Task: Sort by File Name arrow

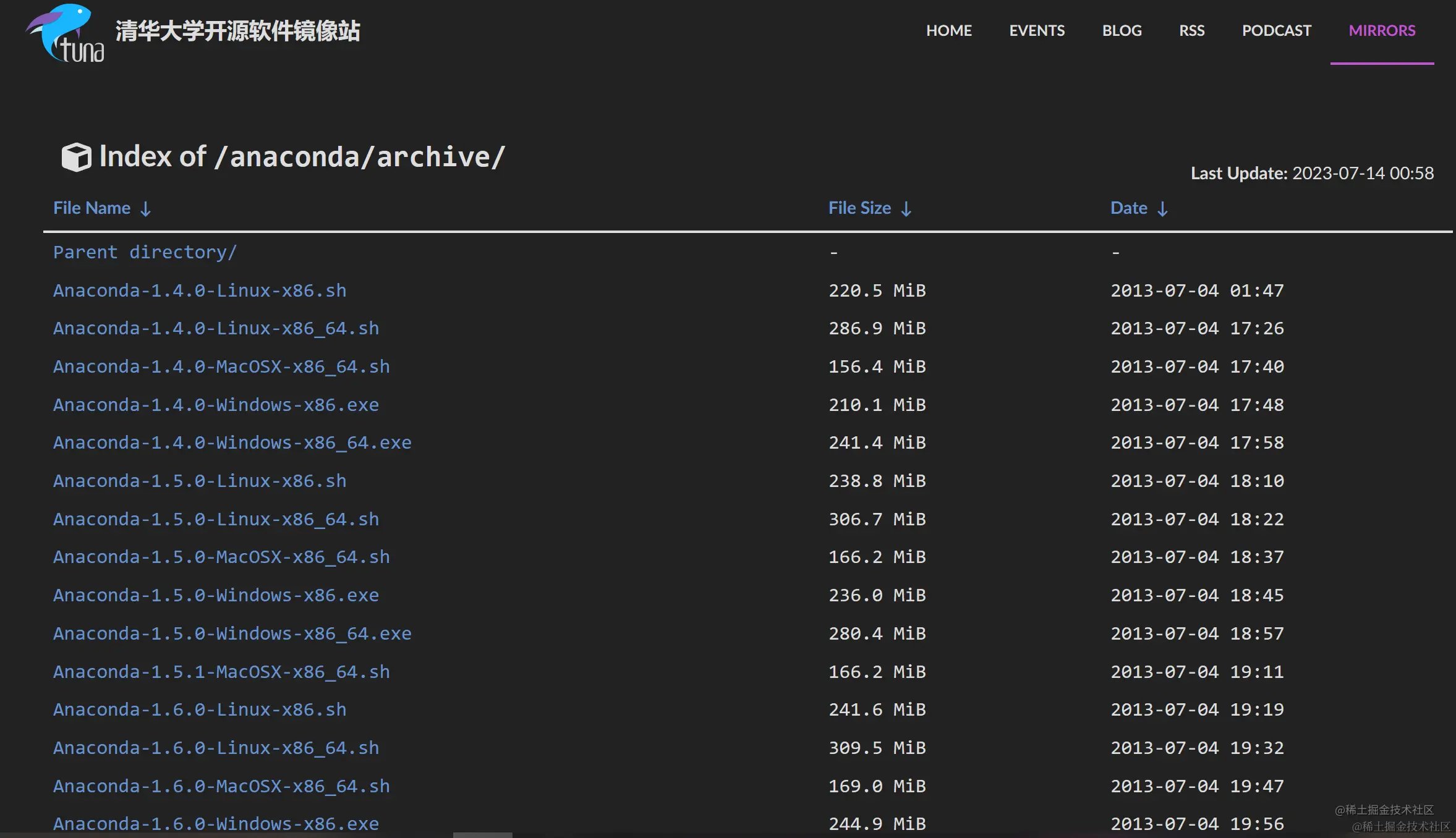Action: coord(145,209)
